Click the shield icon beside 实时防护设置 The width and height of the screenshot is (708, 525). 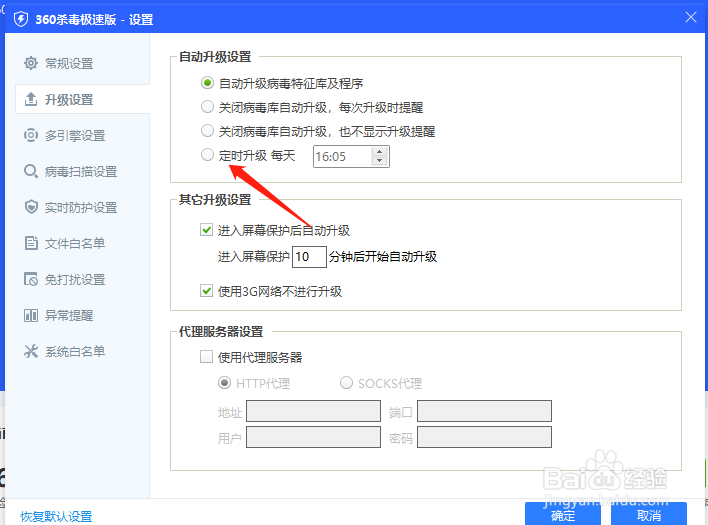[31, 207]
